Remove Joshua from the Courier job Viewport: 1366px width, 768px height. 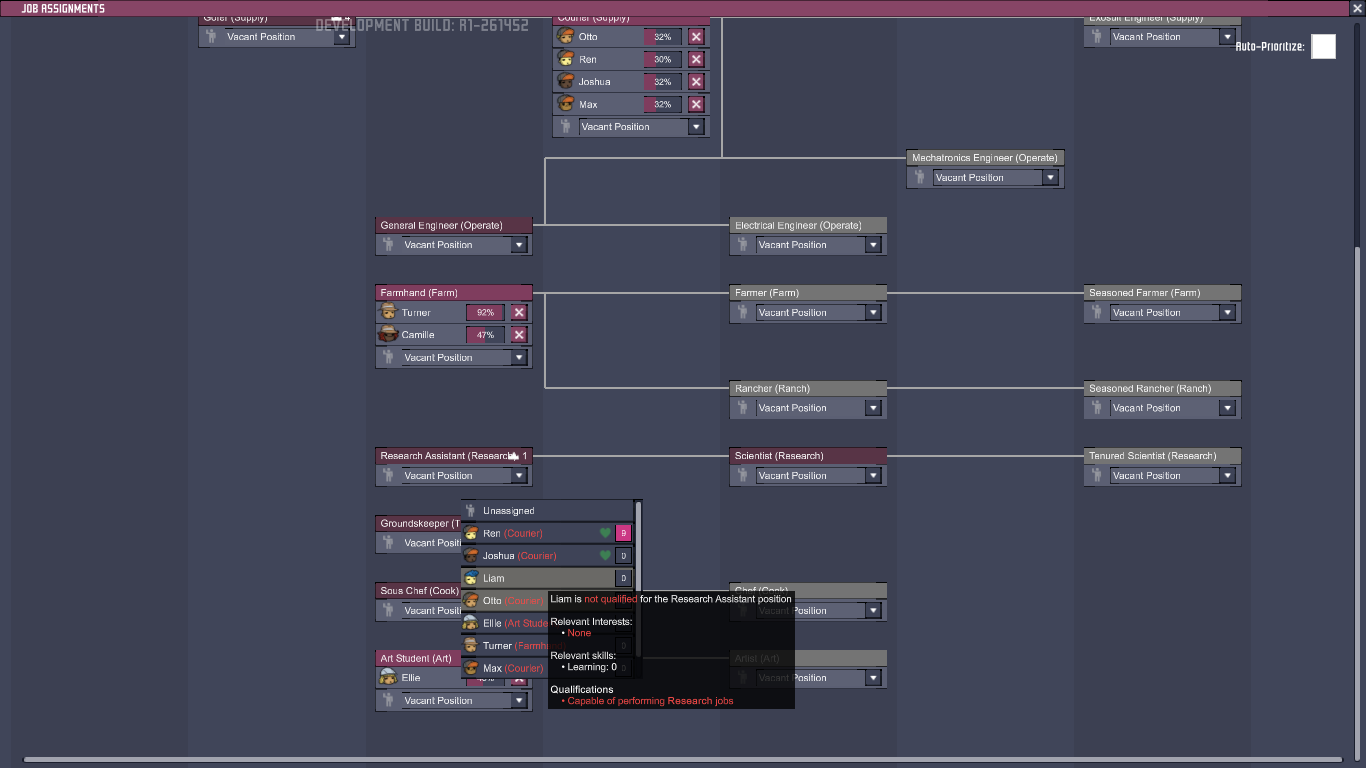pyautogui.click(x=696, y=82)
